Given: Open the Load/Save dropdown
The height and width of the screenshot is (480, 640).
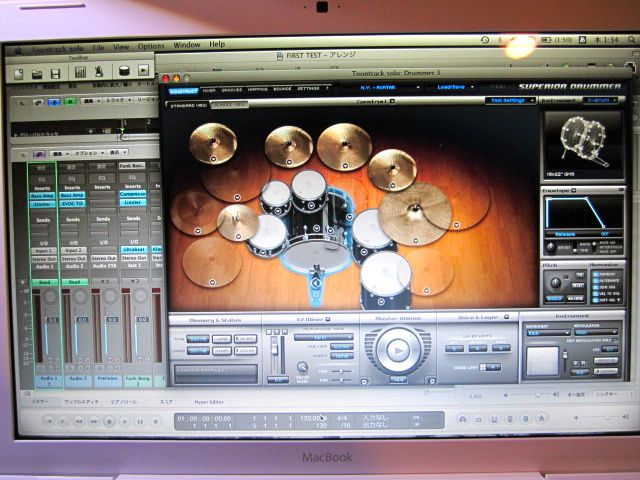Looking at the screenshot, I should (454, 87).
